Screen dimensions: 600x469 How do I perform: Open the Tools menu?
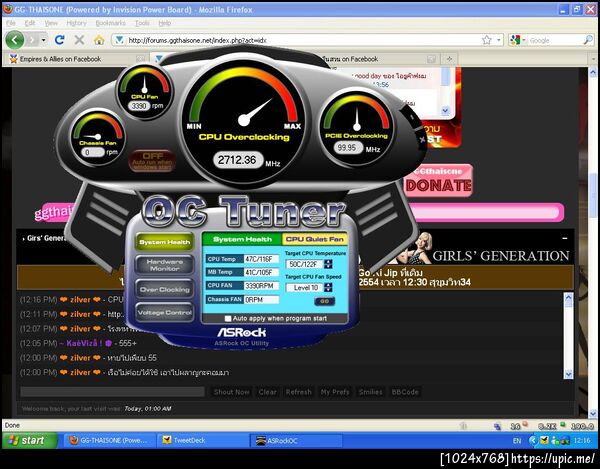[142, 23]
